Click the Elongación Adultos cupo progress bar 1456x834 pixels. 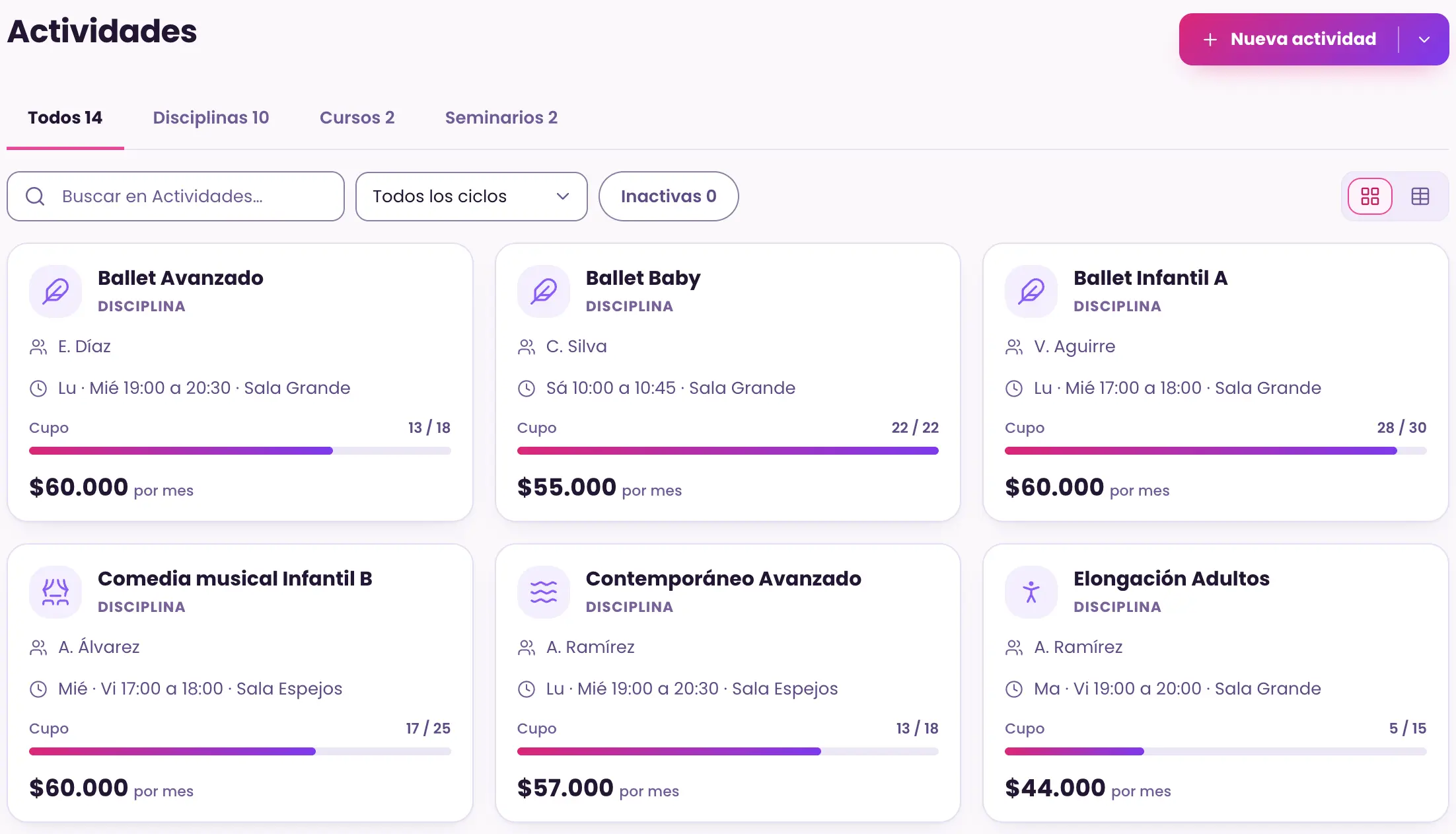point(1216,751)
